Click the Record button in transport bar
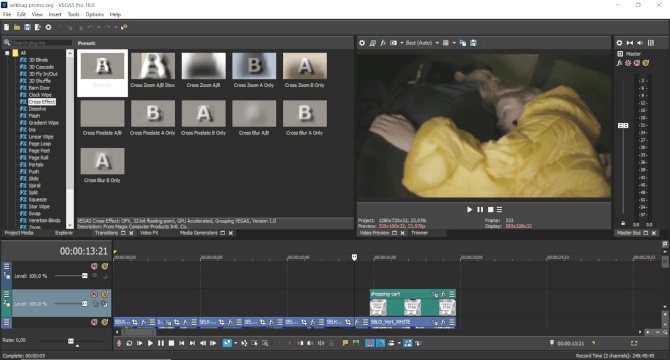Screen dimensions: 670x360 pyautogui.click(x=119, y=343)
